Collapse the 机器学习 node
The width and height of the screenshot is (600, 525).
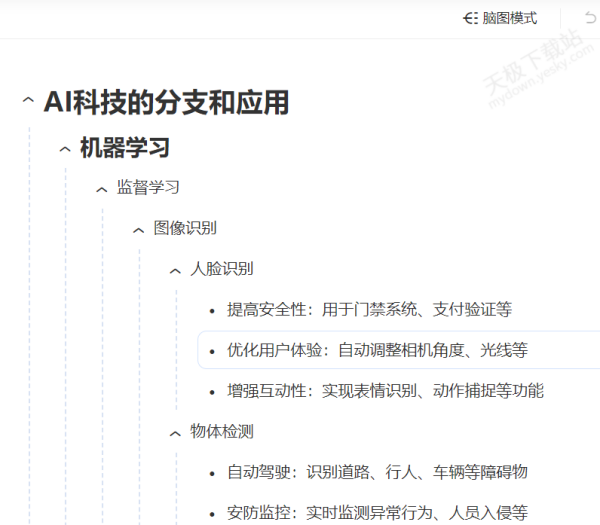click(65, 149)
